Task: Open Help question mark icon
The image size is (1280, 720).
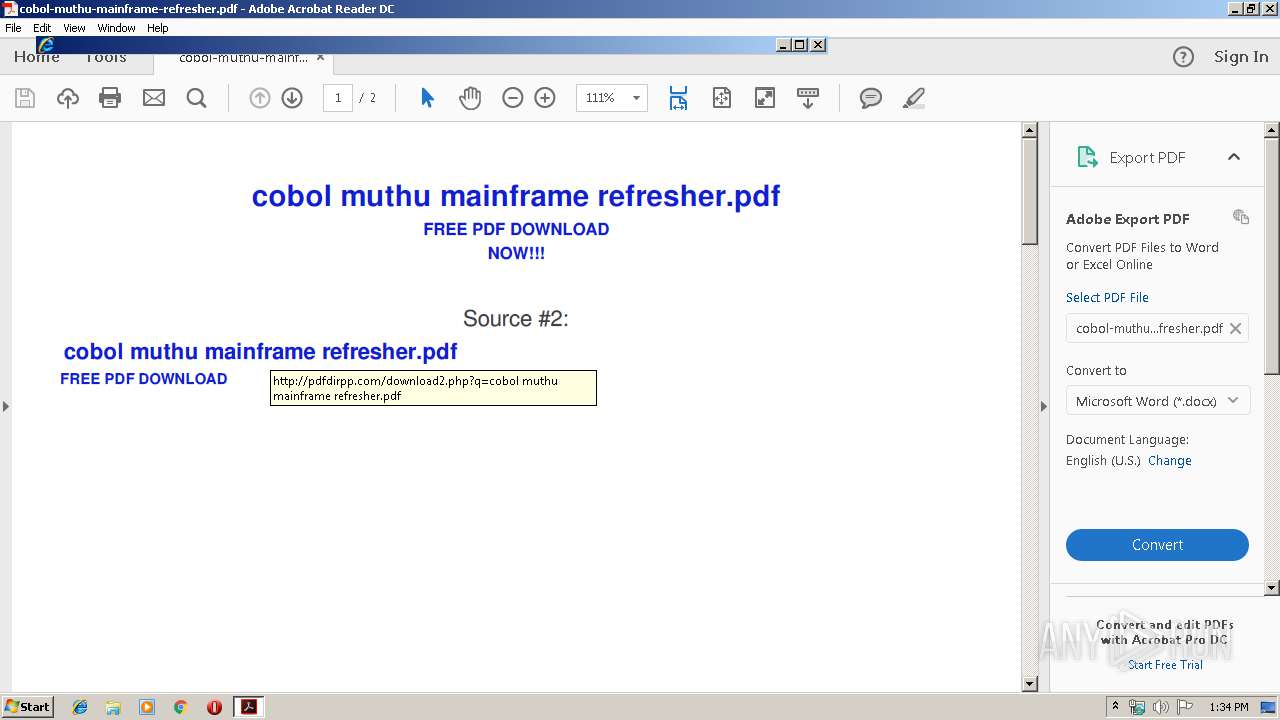Action: pos(1183,57)
